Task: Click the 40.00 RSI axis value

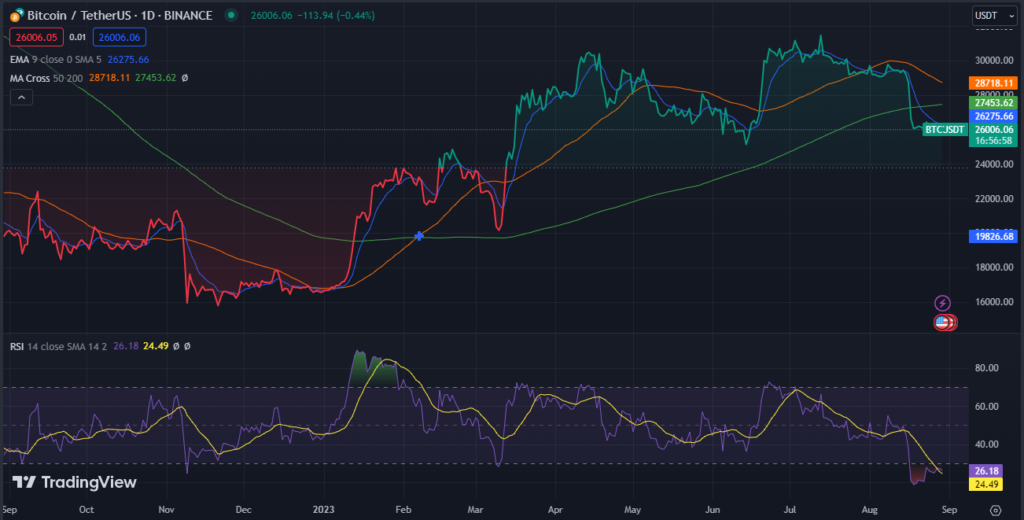Action: (987, 444)
